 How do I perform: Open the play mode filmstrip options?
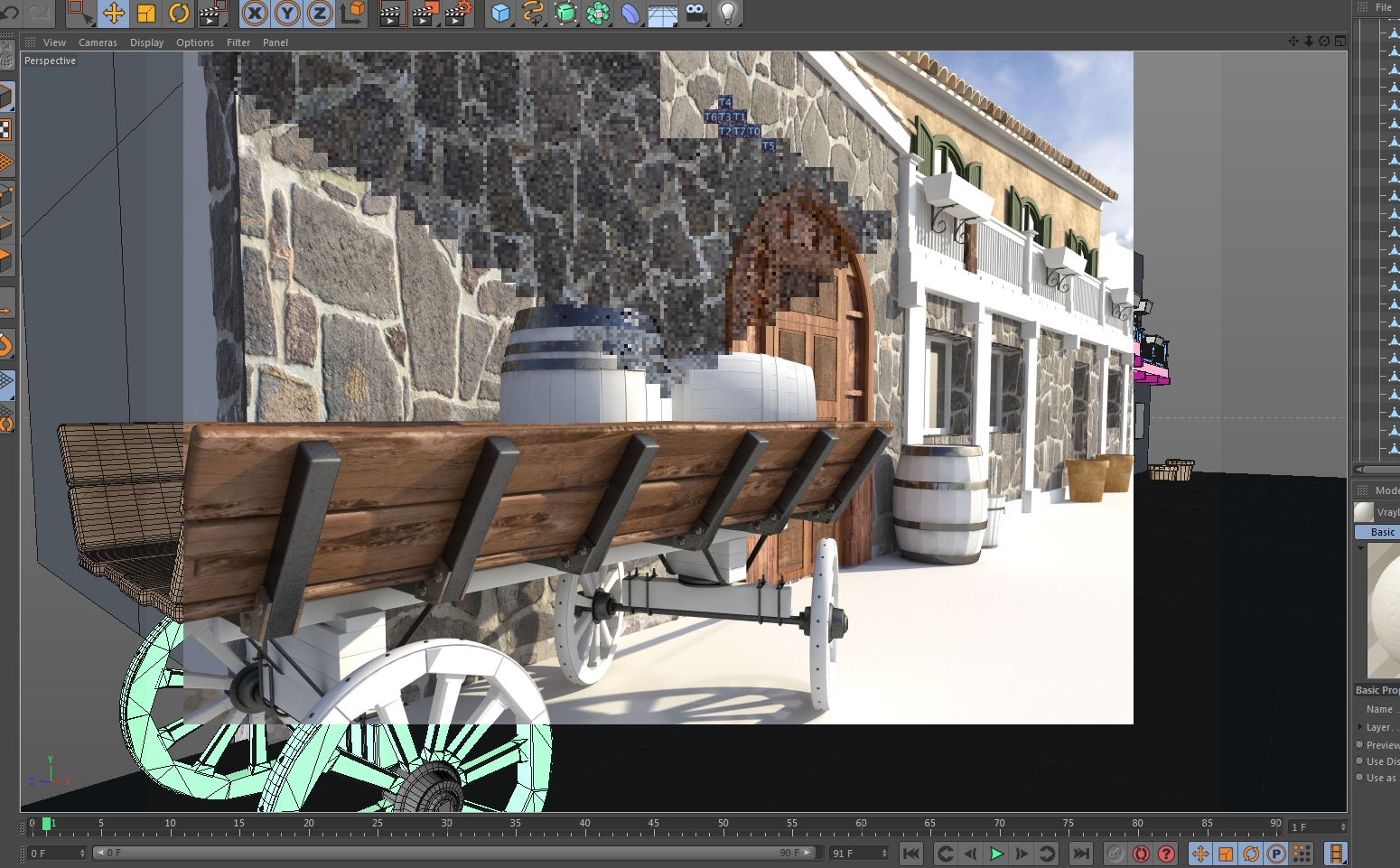(1336, 854)
